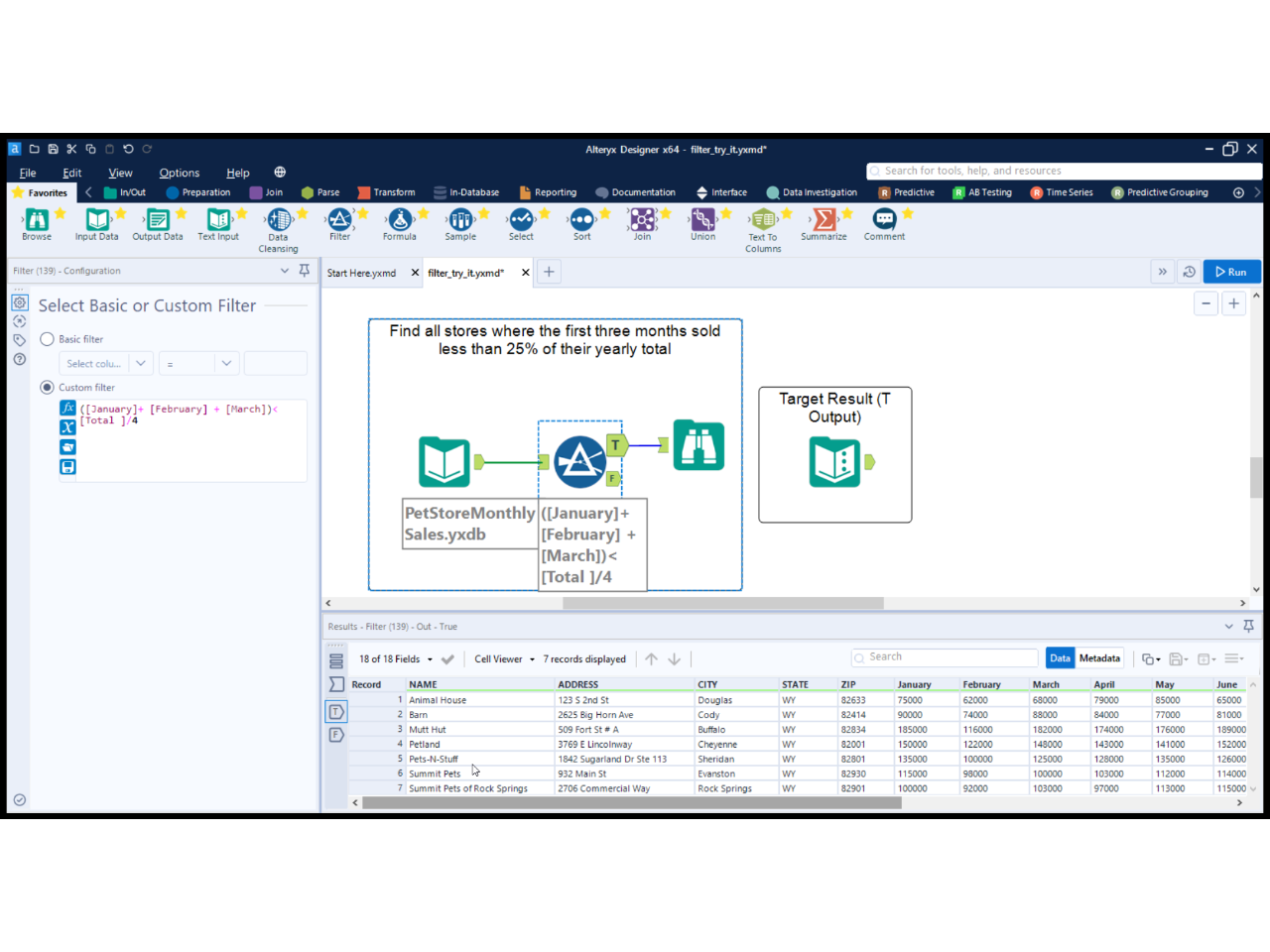Switch to the Start Here.yxmd tab
1270x952 pixels.
(x=360, y=272)
